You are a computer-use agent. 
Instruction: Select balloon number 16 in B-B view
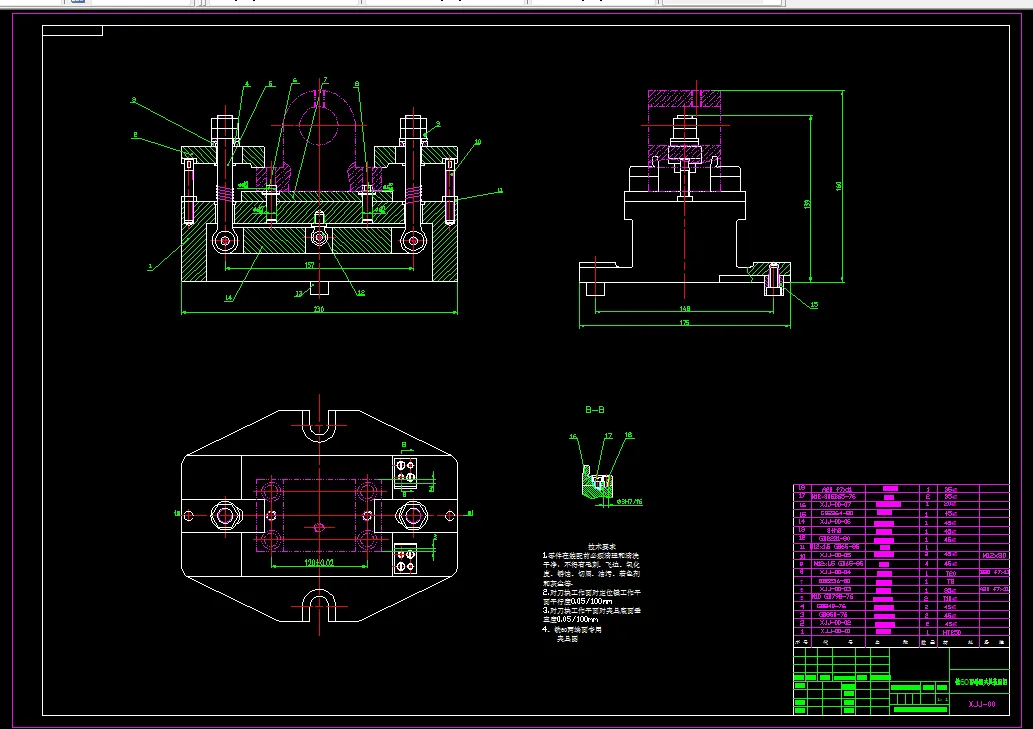[573, 437]
